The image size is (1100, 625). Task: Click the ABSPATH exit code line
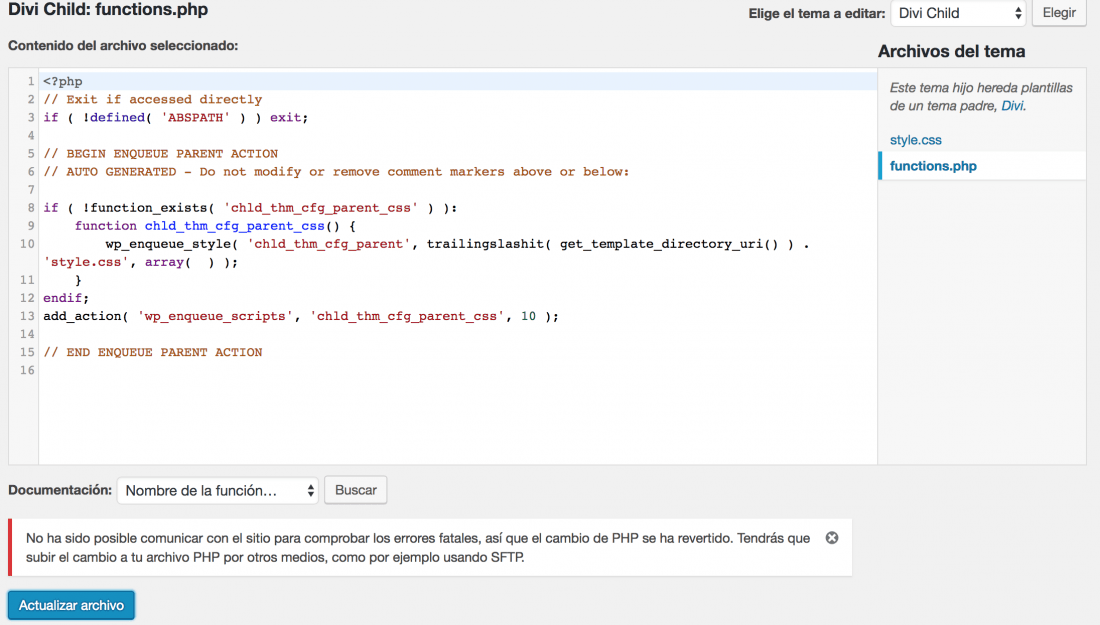pos(175,118)
